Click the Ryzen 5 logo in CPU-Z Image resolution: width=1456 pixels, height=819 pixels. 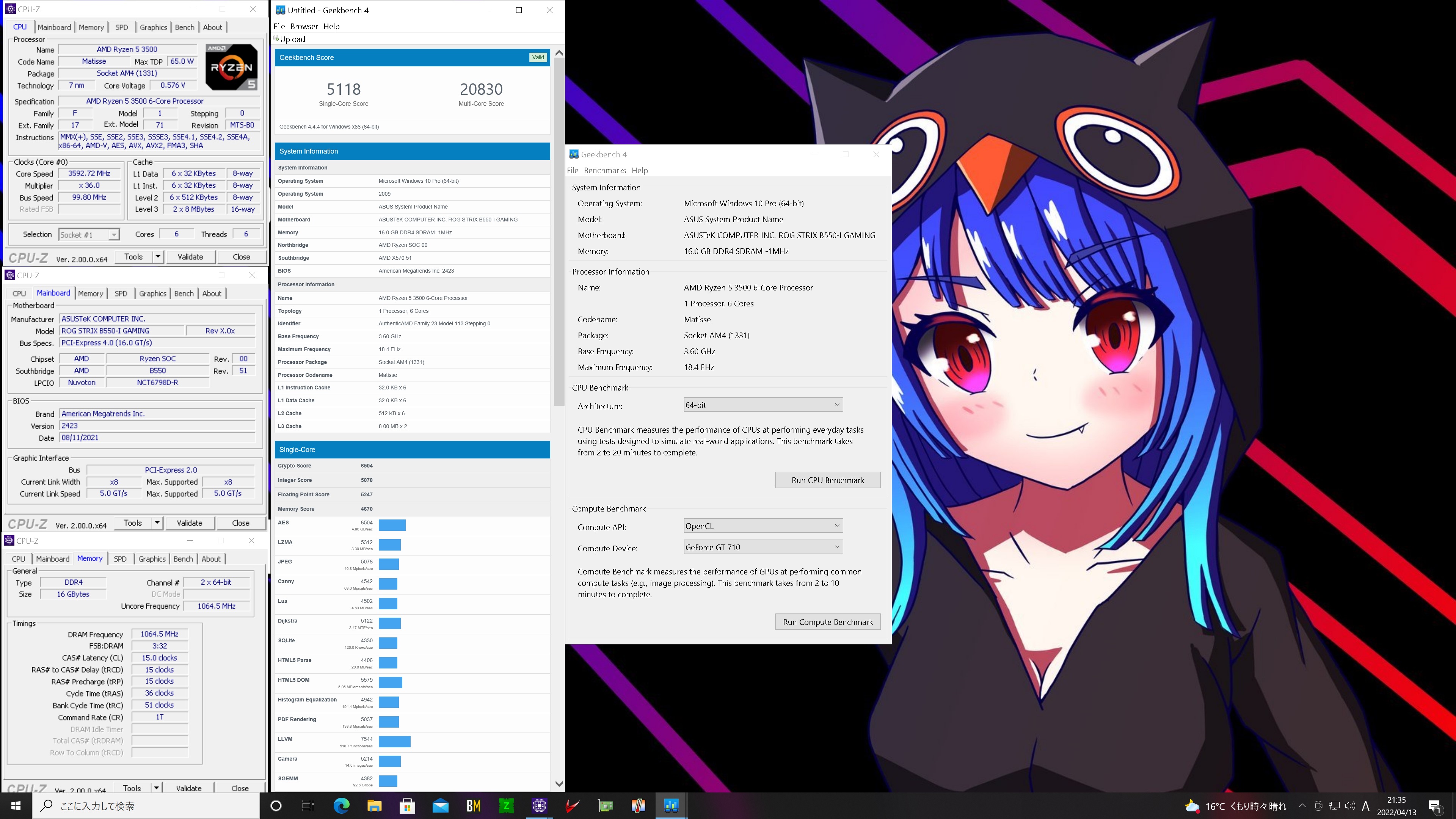(232, 67)
